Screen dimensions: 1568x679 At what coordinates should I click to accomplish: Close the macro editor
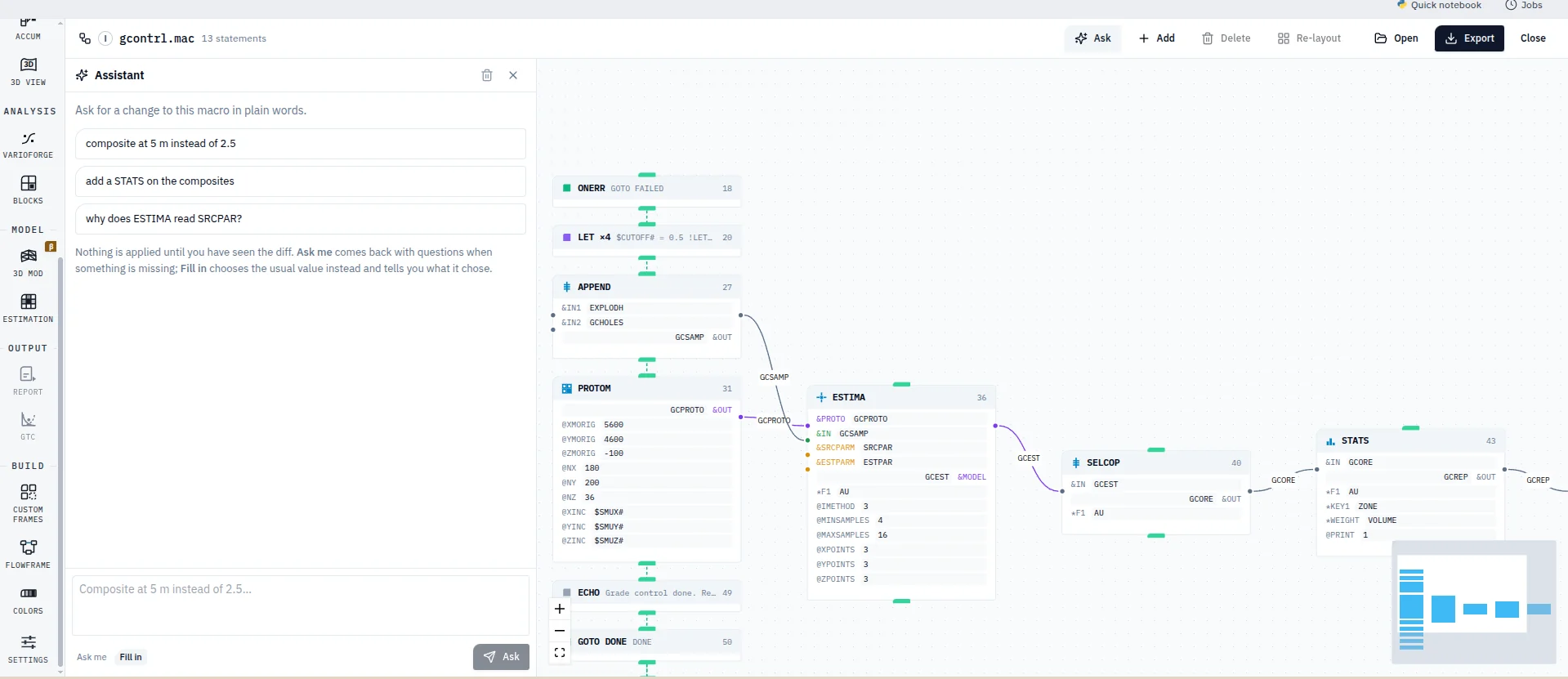tap(1533, 38)
